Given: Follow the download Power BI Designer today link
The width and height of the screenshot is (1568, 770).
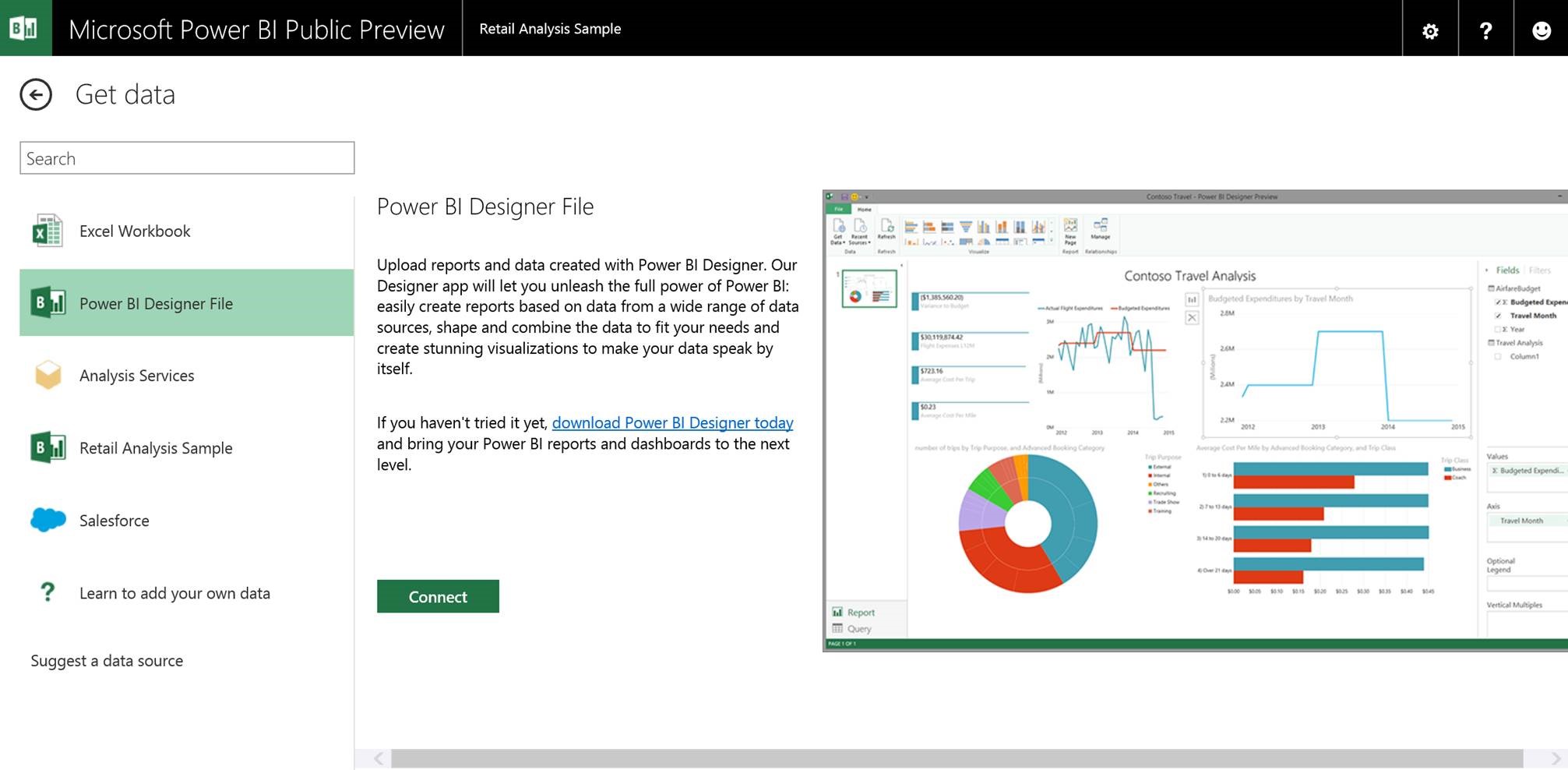Looking at the screenshot, I should 672,422.
